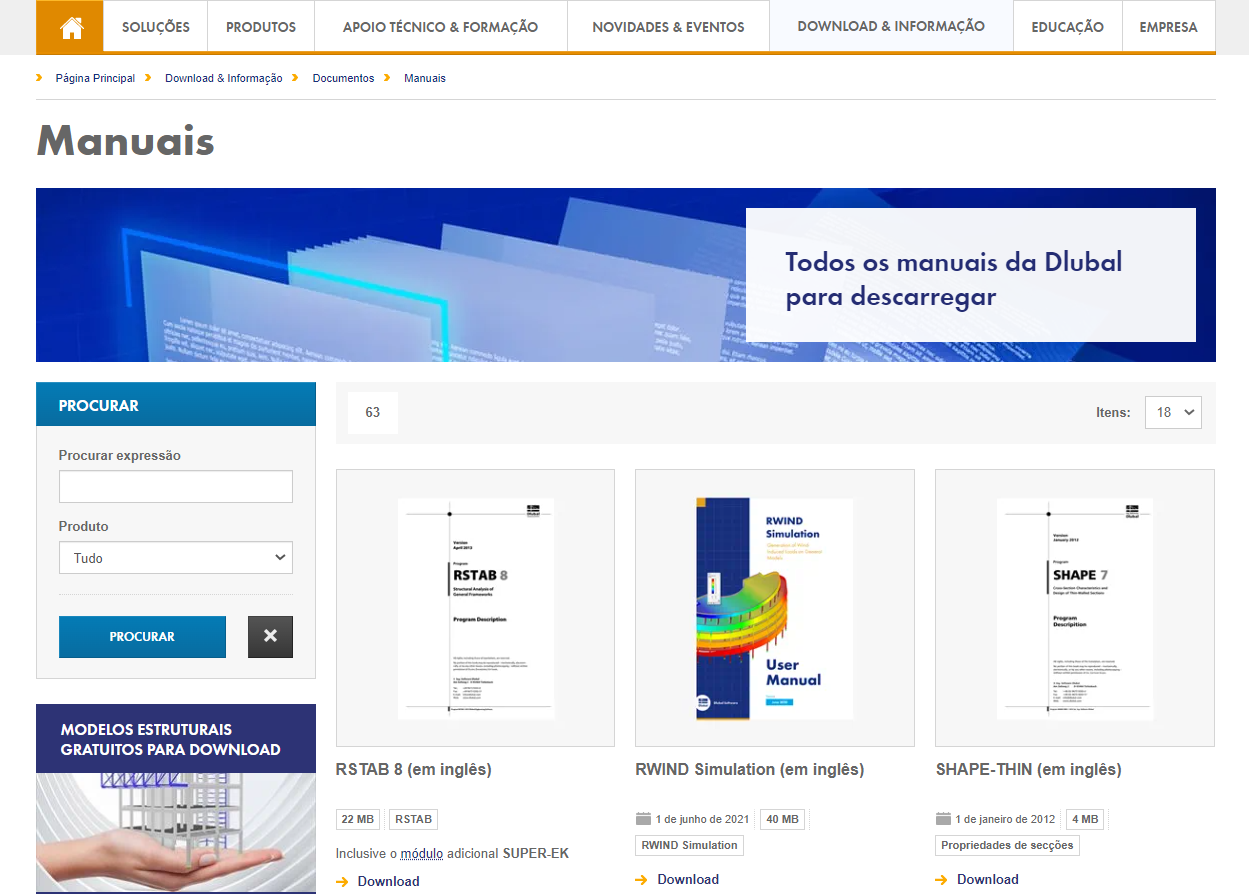Click the Propriedades de secções tag
The image size is (1249, 894).
click(x=1006, y=845)
